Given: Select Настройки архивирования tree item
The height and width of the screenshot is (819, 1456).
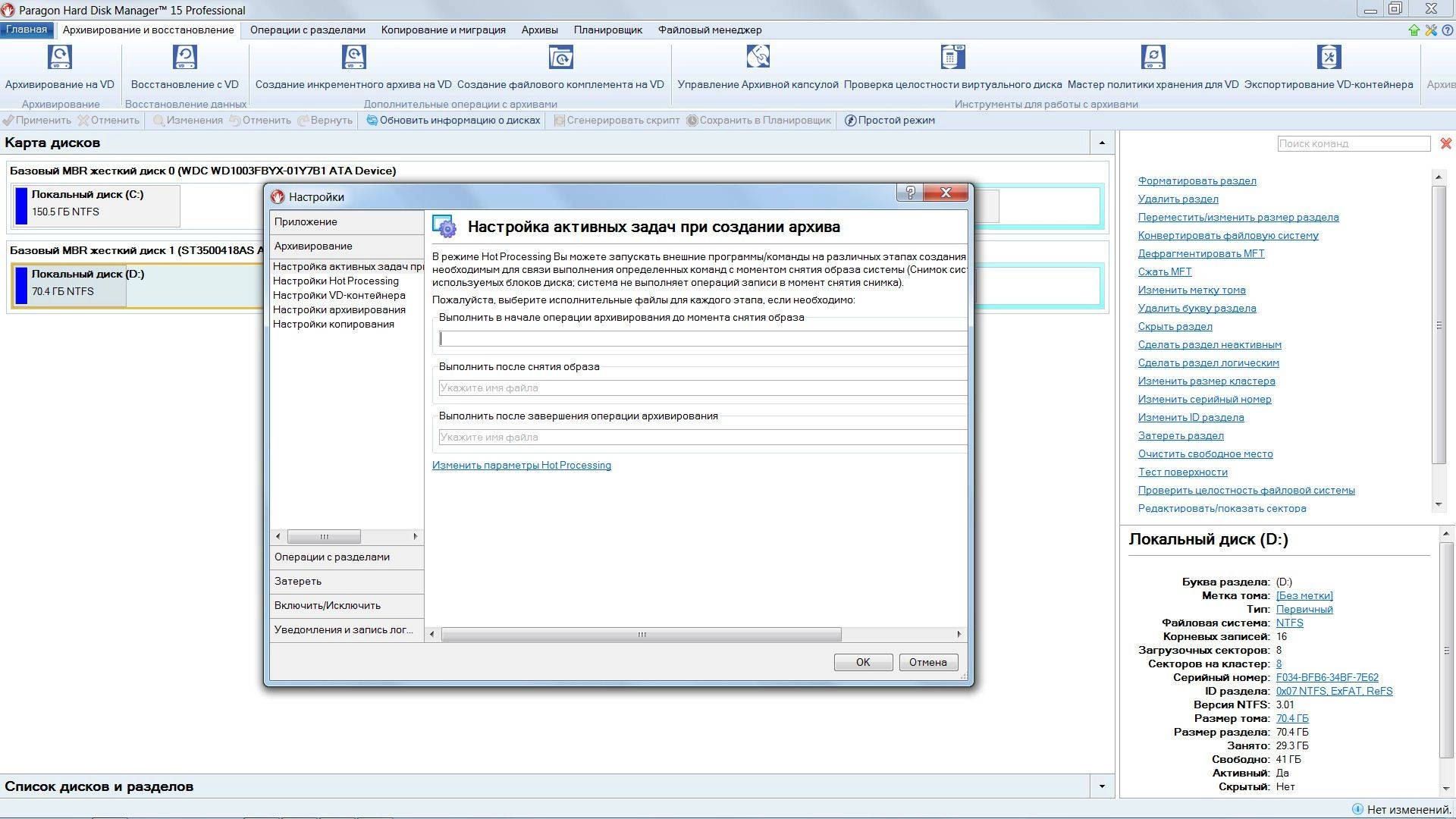Looking at the screenshot, I should [x=339, y=309].
